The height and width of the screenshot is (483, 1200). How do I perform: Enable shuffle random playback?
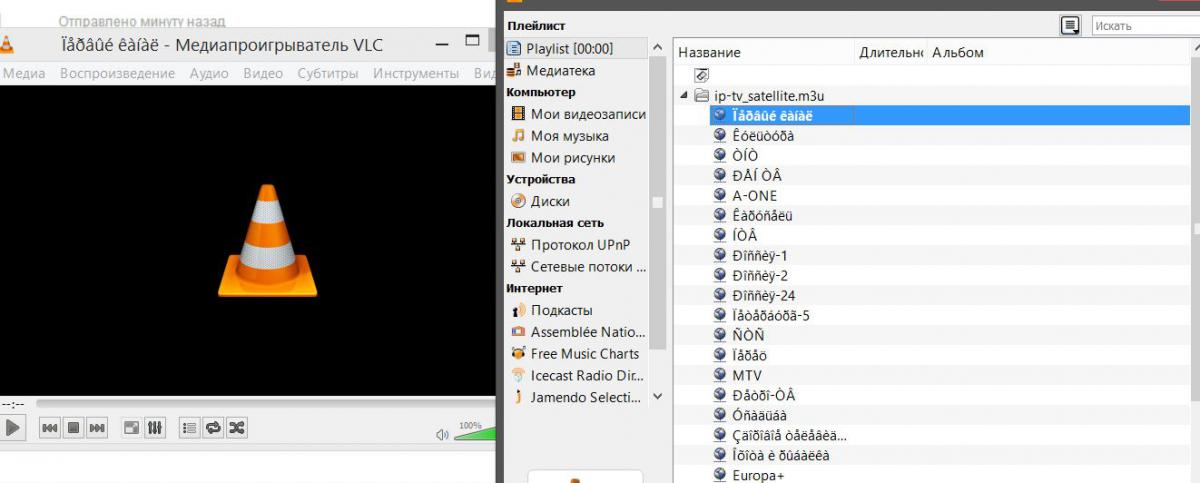click(x=237, y=428)
